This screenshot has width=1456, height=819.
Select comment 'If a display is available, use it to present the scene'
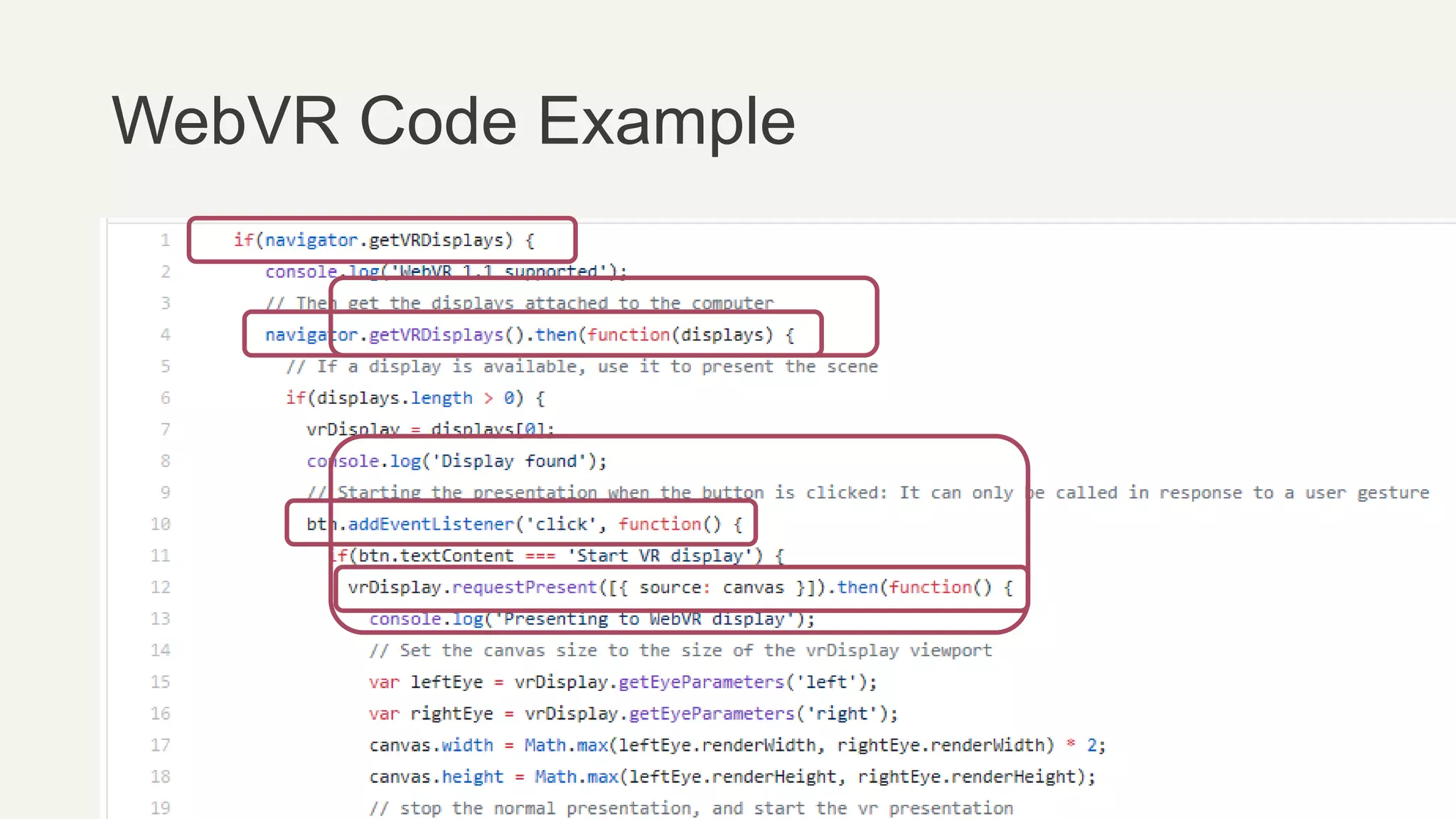(x=582, y=367)
